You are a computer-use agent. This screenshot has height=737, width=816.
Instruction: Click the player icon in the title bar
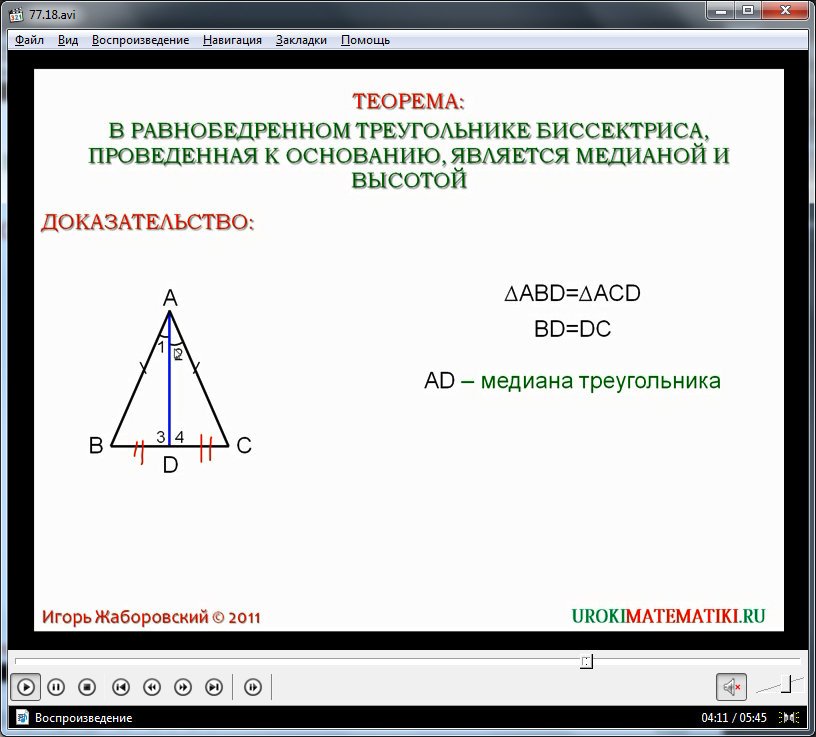[16, 13]
